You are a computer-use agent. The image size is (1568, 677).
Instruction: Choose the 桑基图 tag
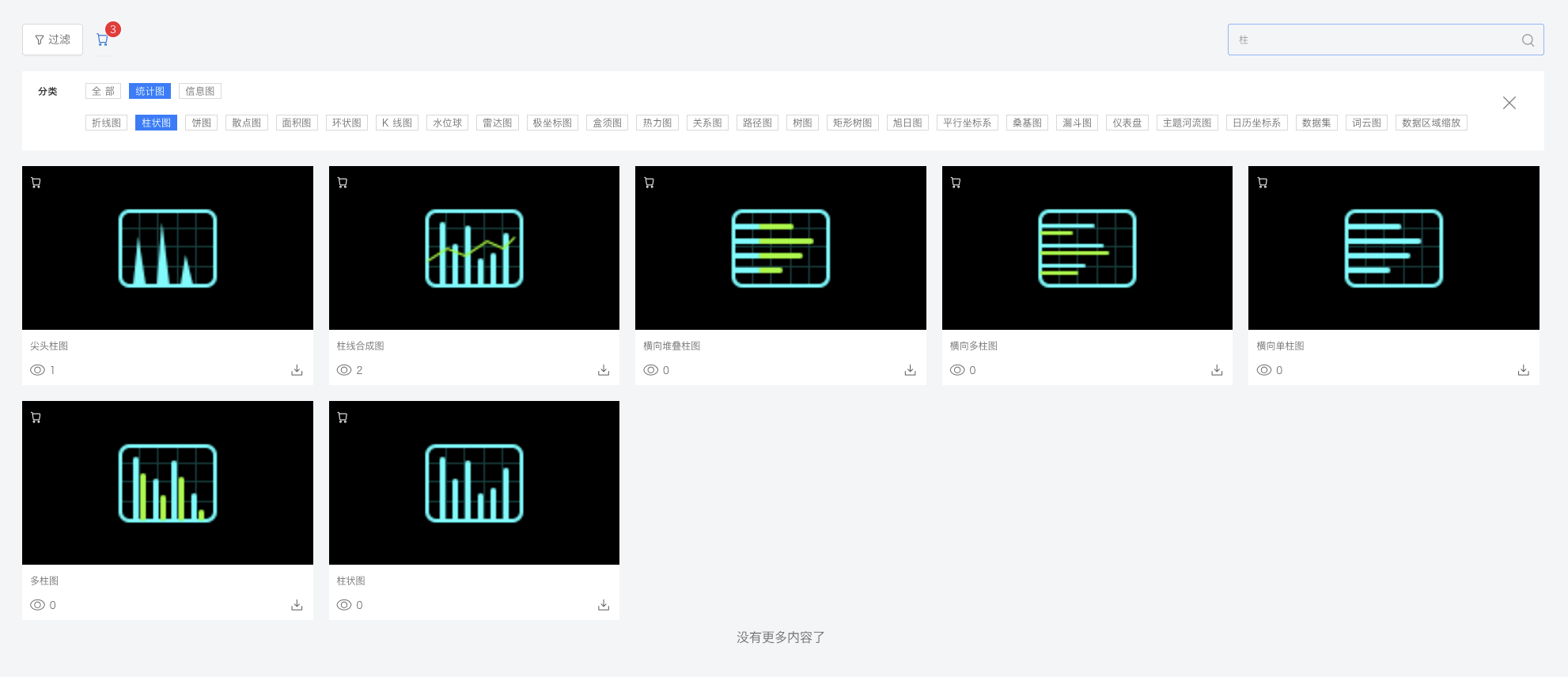click(x=1027, y=123)
